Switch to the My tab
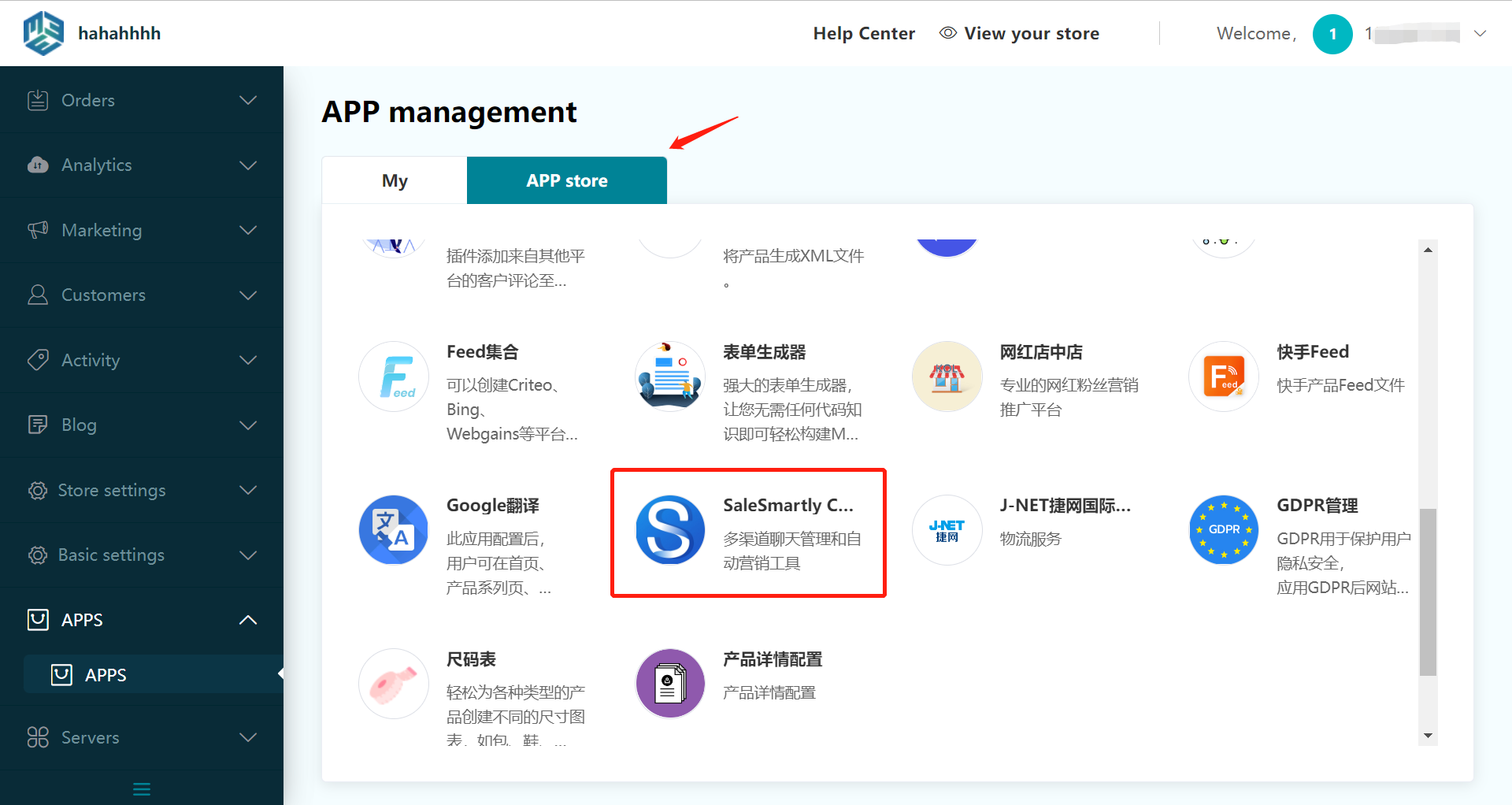The height and width of the screenshot is (805, 1512). click(395, 180)
